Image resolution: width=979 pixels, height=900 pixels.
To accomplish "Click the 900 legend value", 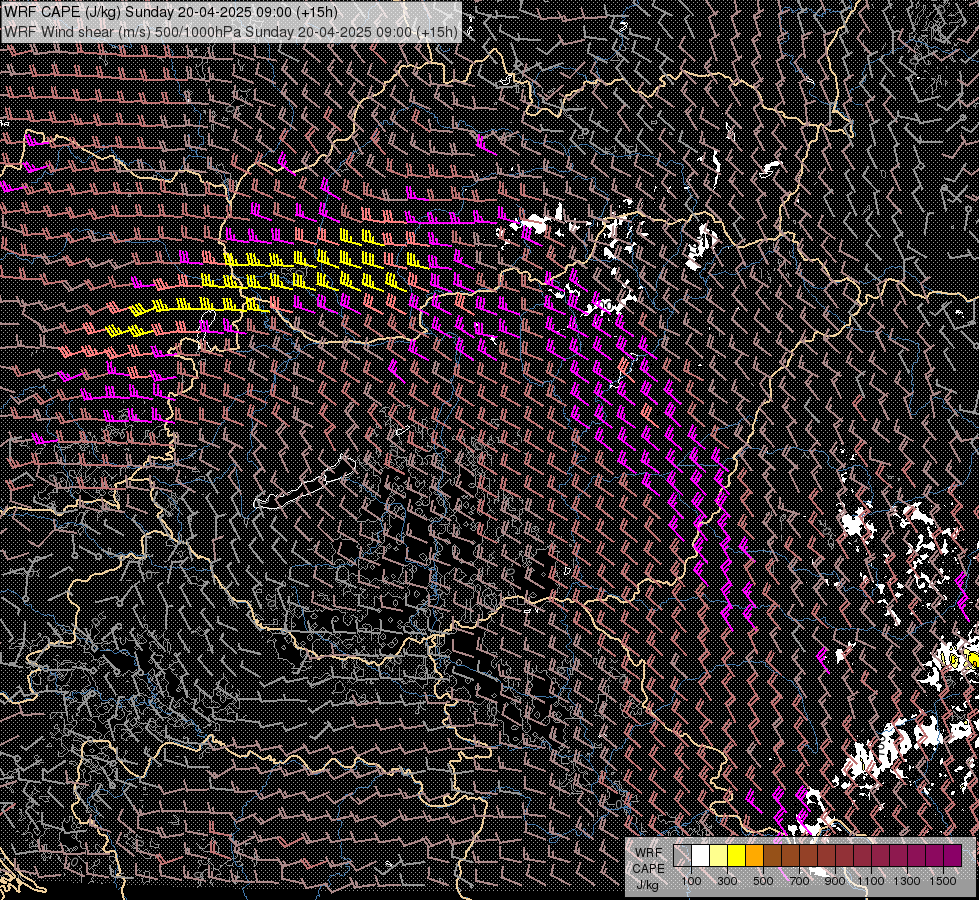I will coord(835,881).
